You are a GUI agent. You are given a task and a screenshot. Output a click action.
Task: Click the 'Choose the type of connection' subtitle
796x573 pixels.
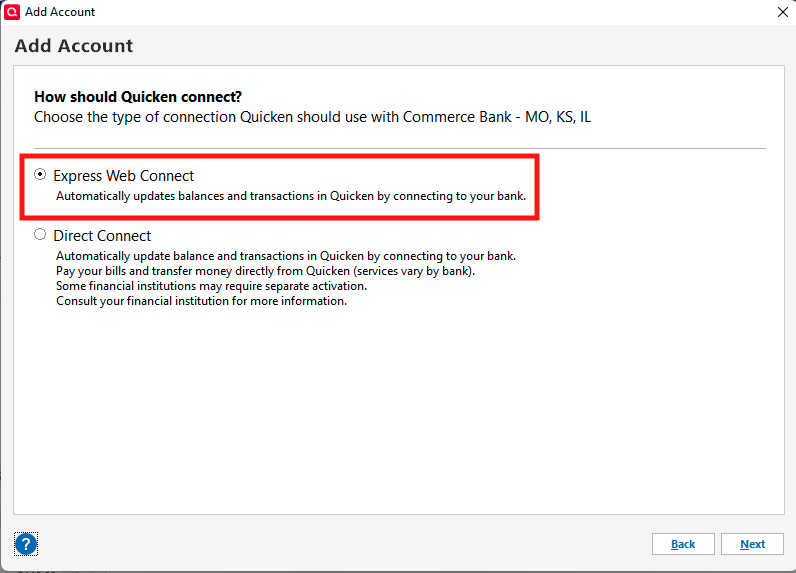coord(312,117)
